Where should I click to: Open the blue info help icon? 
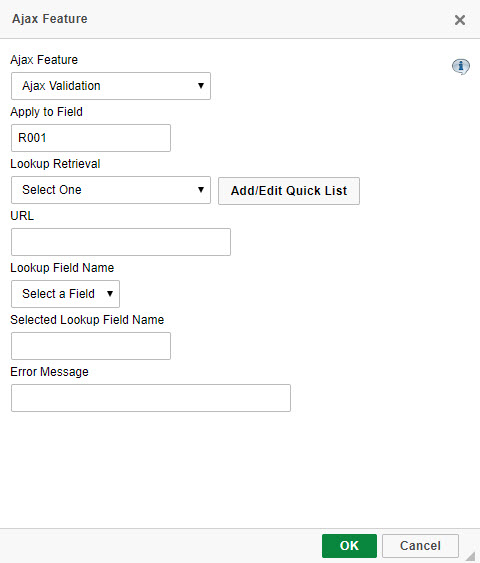tap(461, 66)
